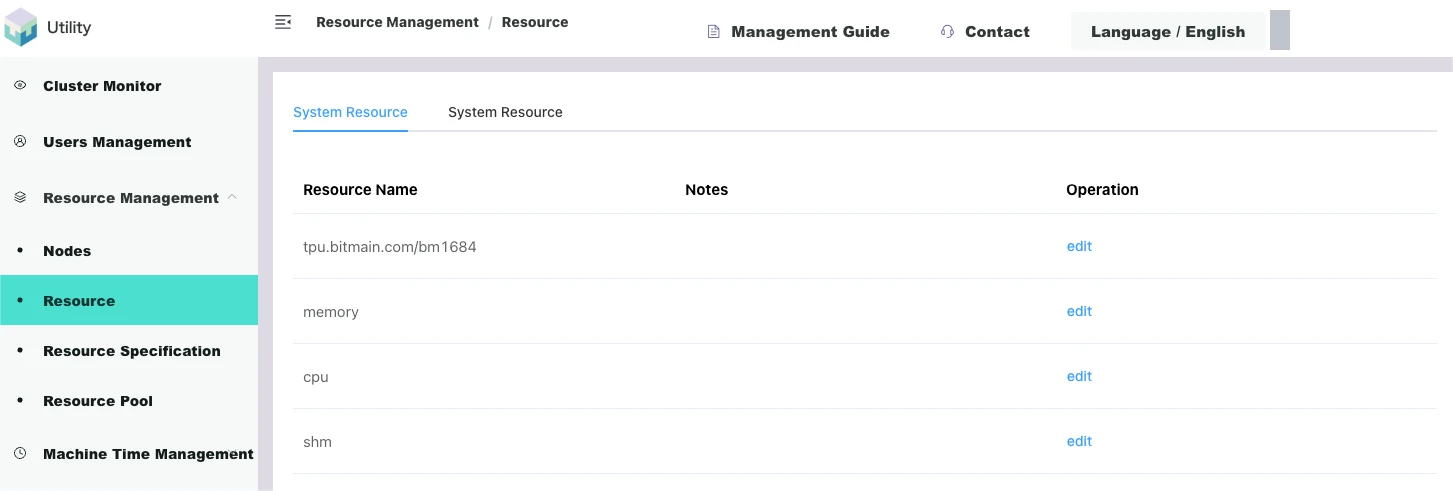The image size is (1453, 491).
Task: Click the Users Management person icon
Action: tap(20, 142)
